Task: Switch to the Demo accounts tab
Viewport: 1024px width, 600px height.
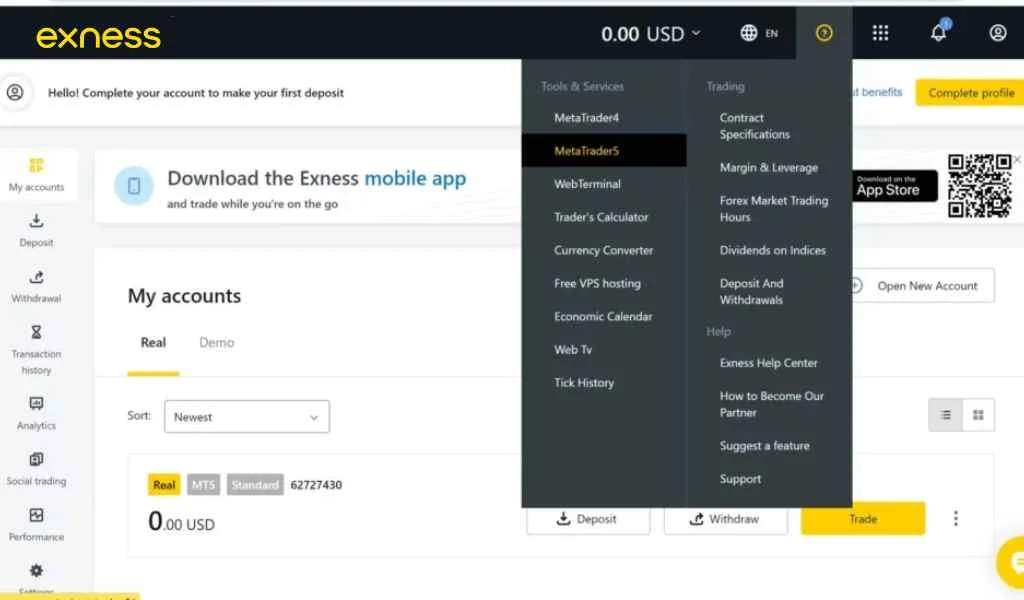Action: click(x=216, y=342)
